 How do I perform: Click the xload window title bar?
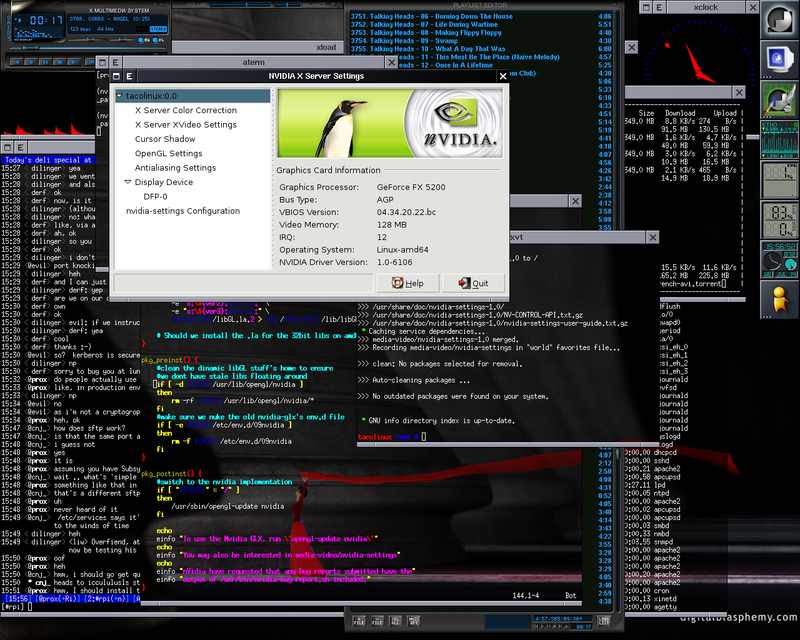[x=258, y=47]
